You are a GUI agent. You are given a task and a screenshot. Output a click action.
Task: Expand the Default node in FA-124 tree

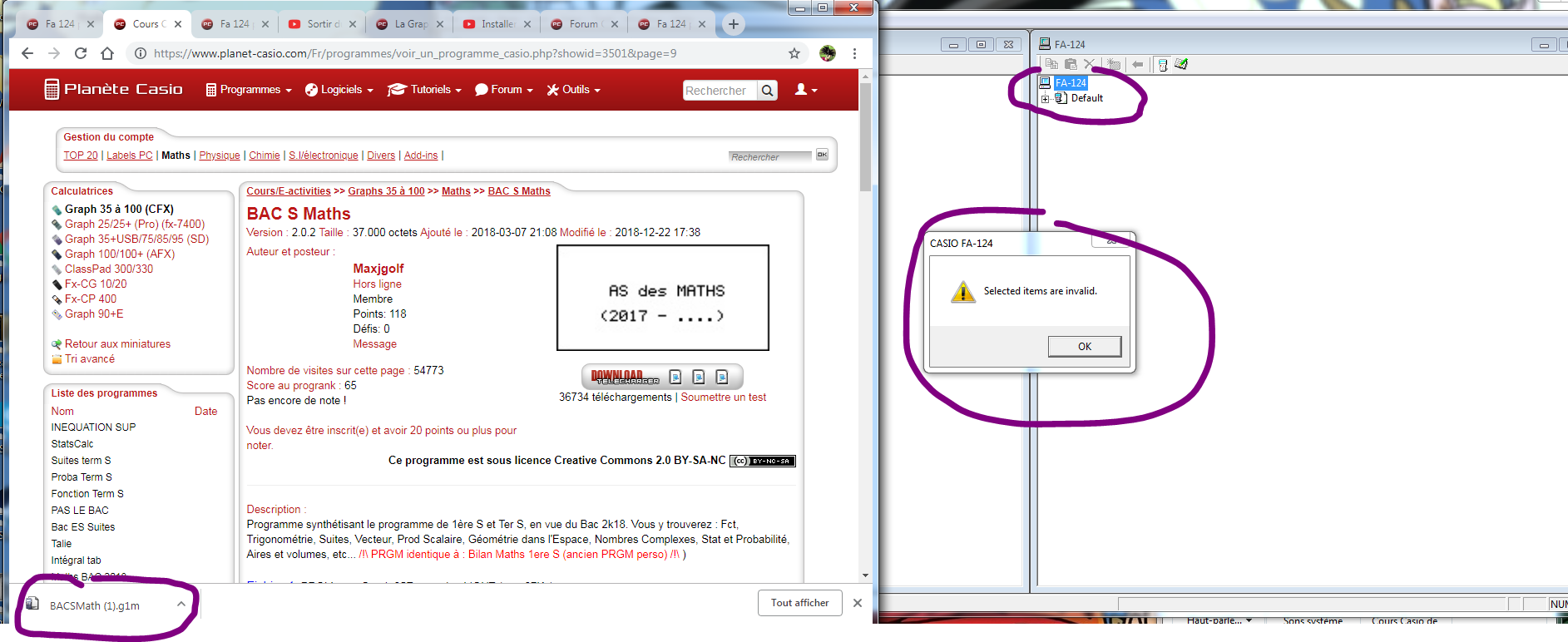point(1046,98)
